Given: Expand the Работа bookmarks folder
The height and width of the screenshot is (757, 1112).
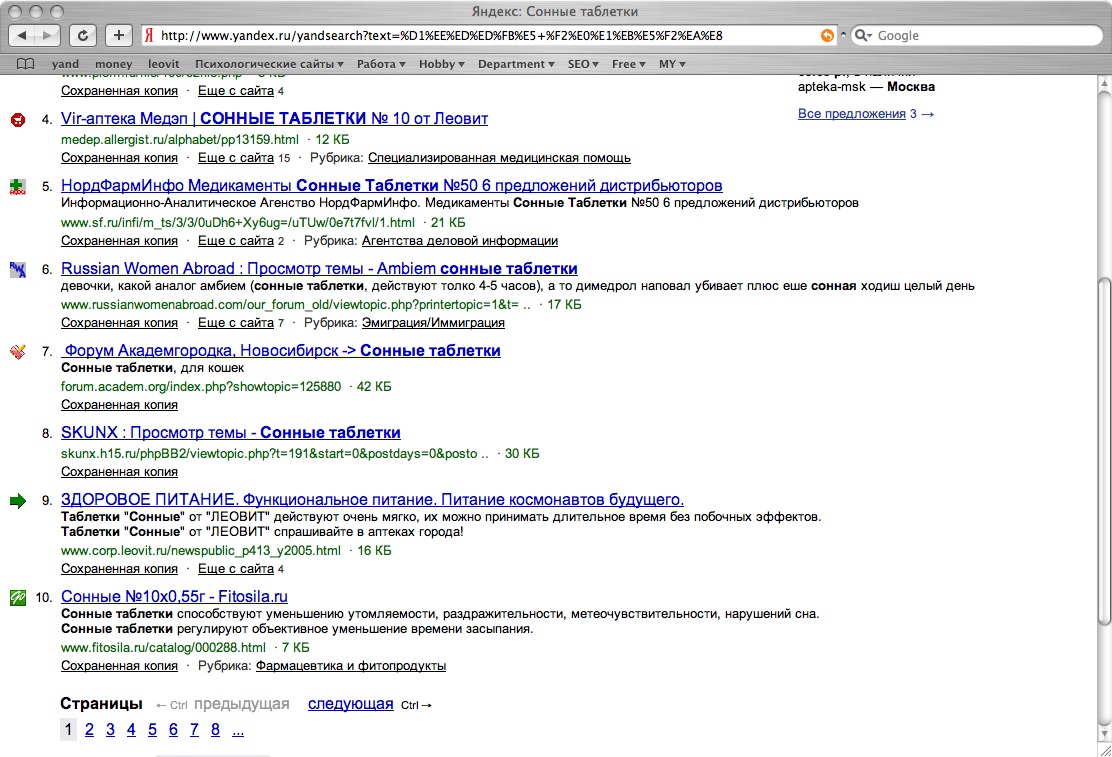Looking at the screenshot, I should pyautogui.click(x=382, y=64).
